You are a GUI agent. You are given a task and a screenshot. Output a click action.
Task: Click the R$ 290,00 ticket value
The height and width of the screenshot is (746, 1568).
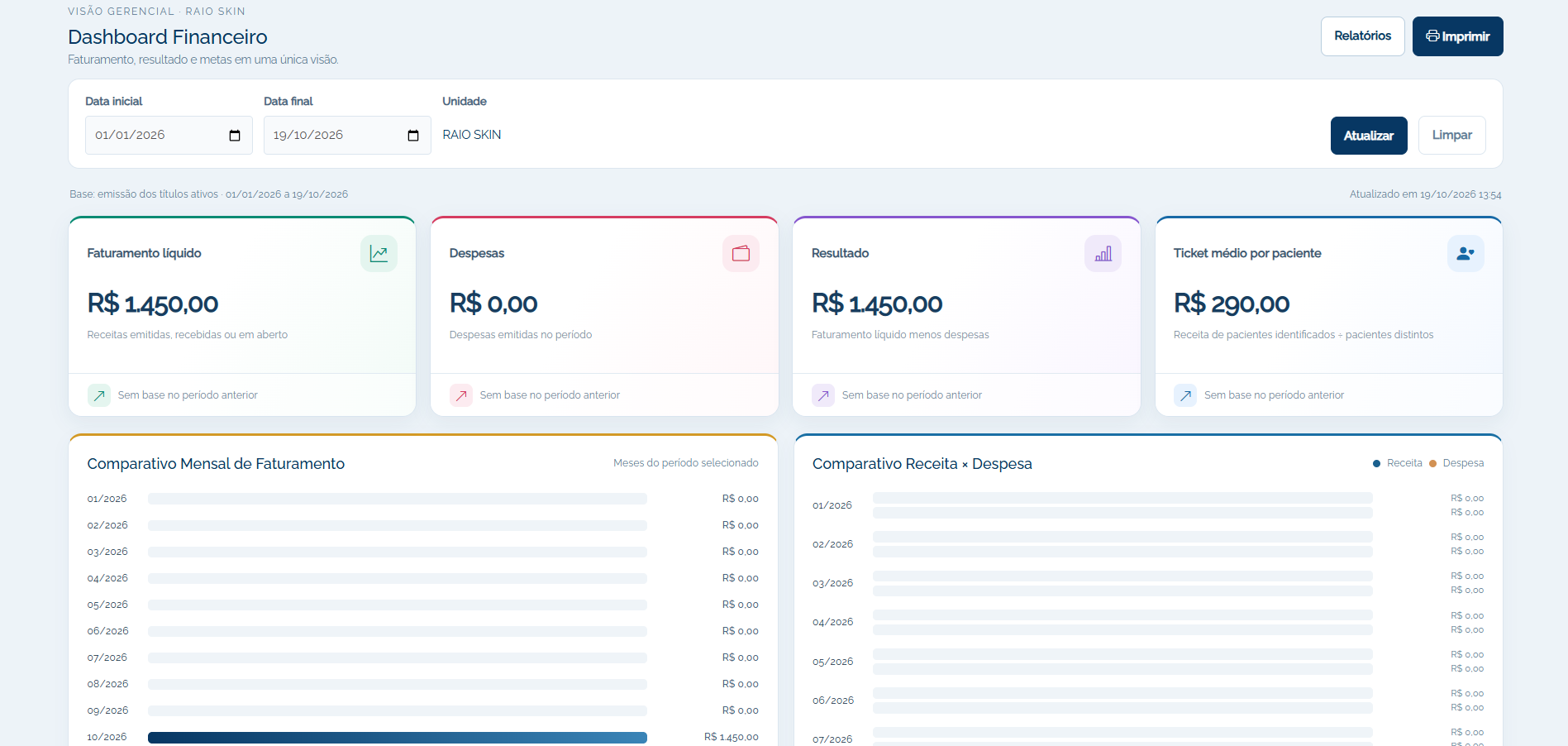click(1232, 304)
